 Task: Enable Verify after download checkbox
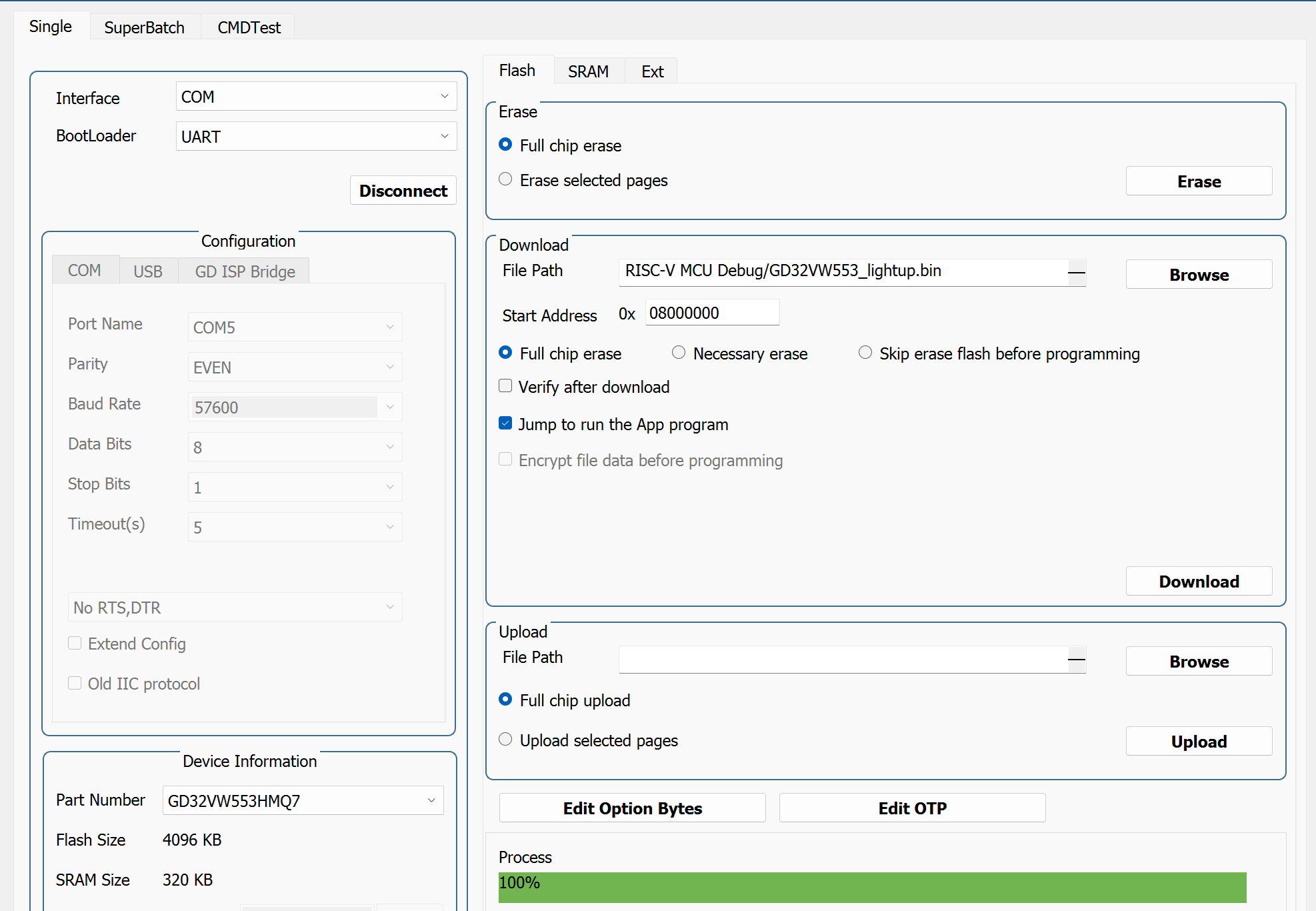(x=506, y=386)
